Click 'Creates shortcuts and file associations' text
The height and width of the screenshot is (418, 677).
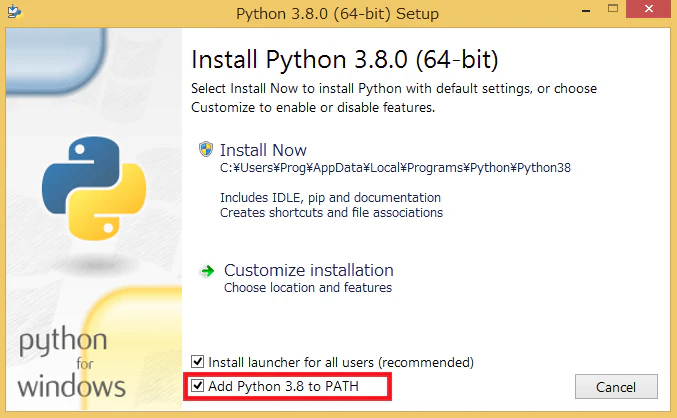(x=332, y=213)
